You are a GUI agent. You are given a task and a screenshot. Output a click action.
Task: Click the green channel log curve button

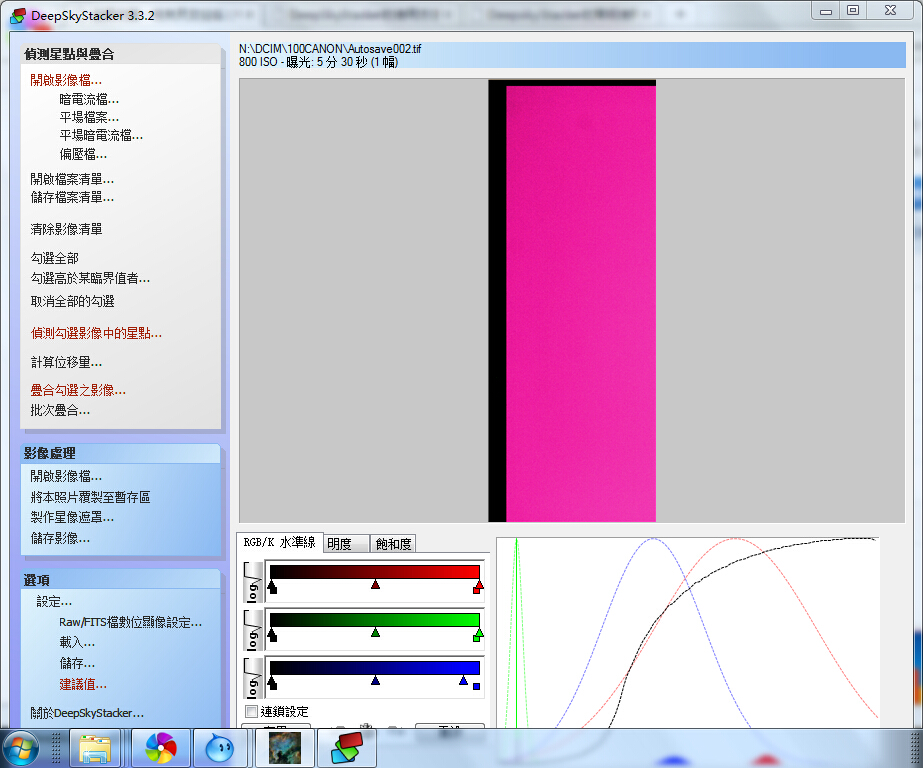coord(253,630)
